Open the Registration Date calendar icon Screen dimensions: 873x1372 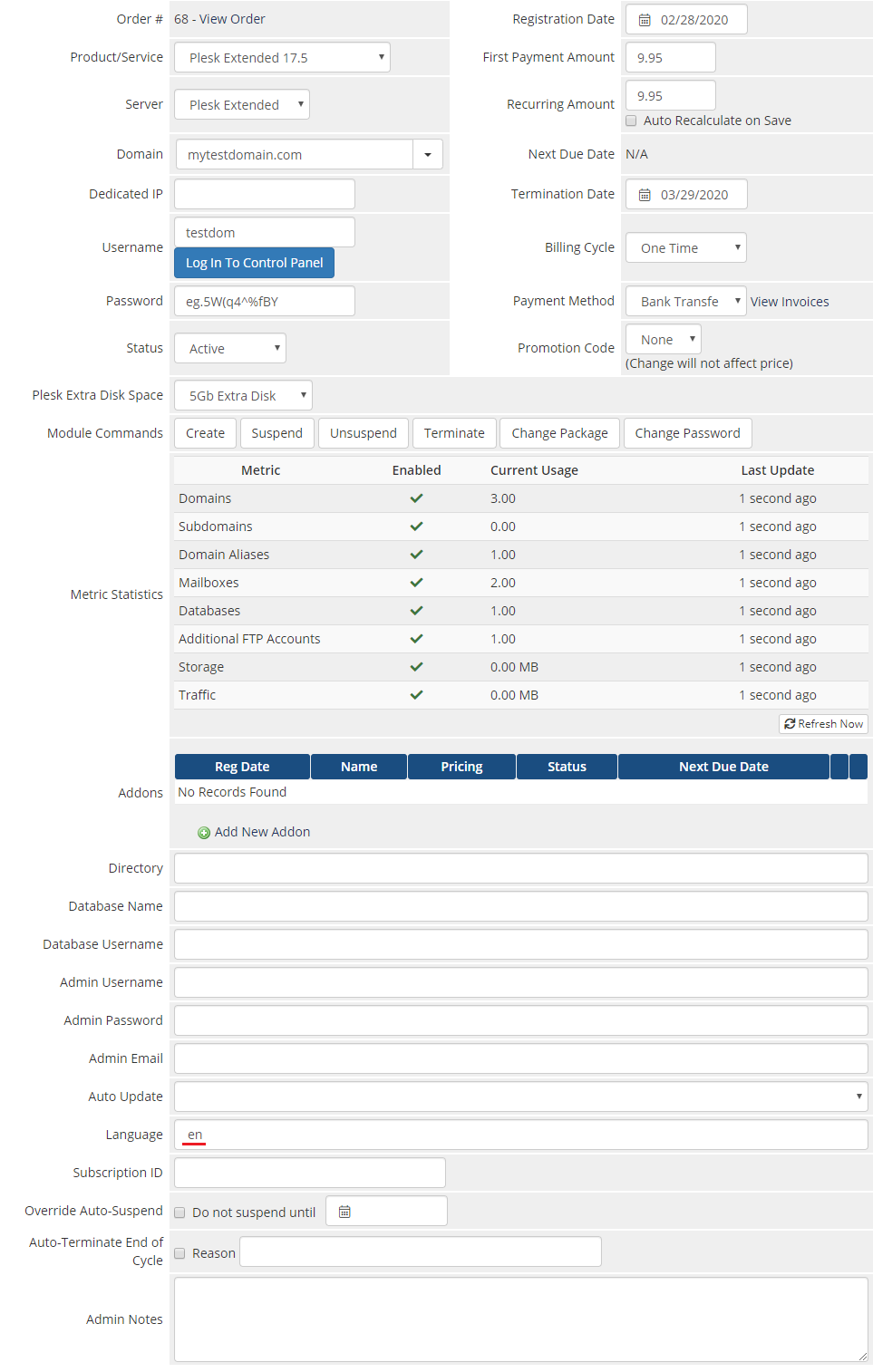click(x=645, y=20)
